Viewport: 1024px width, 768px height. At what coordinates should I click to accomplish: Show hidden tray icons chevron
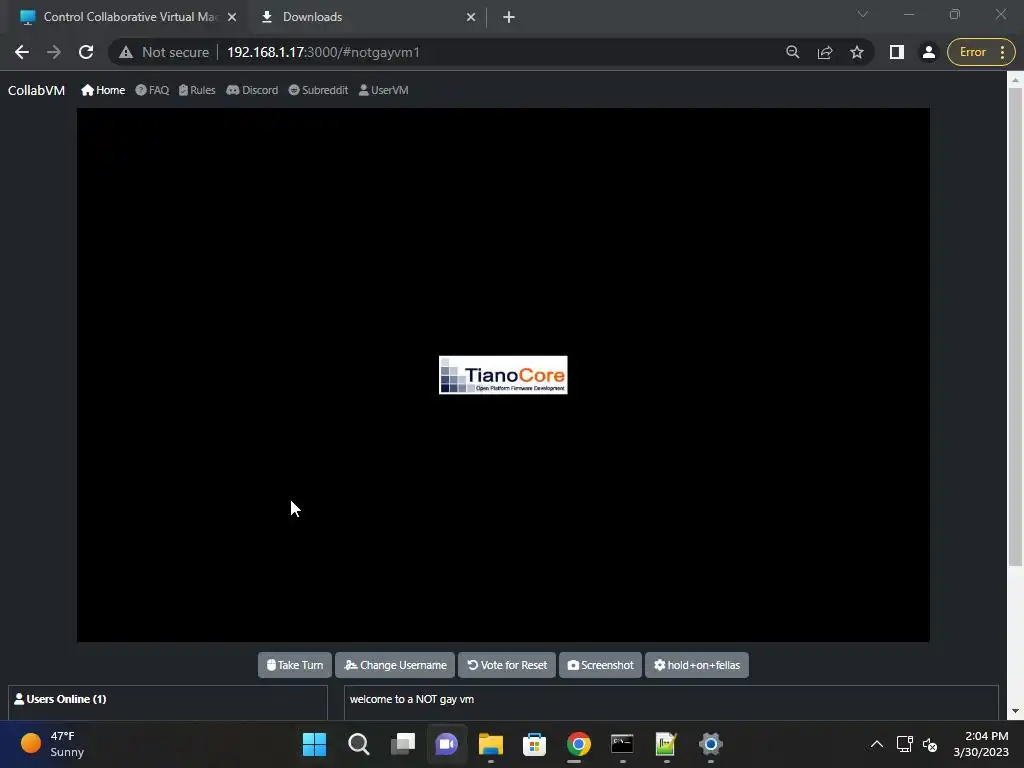coord(877,744)
